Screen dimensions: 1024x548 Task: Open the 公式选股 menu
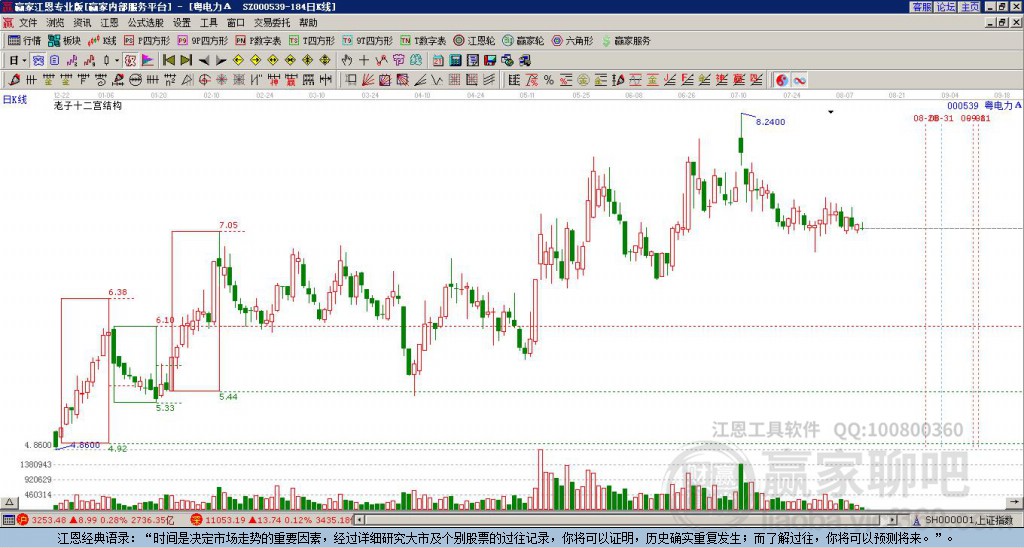[145, 23]
